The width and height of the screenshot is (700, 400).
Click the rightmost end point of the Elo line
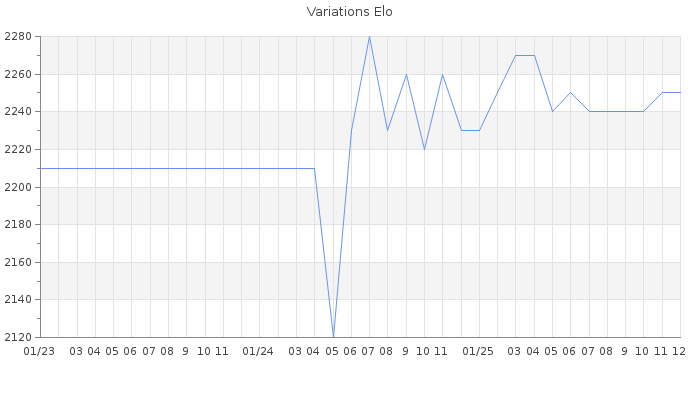point(680,92)
